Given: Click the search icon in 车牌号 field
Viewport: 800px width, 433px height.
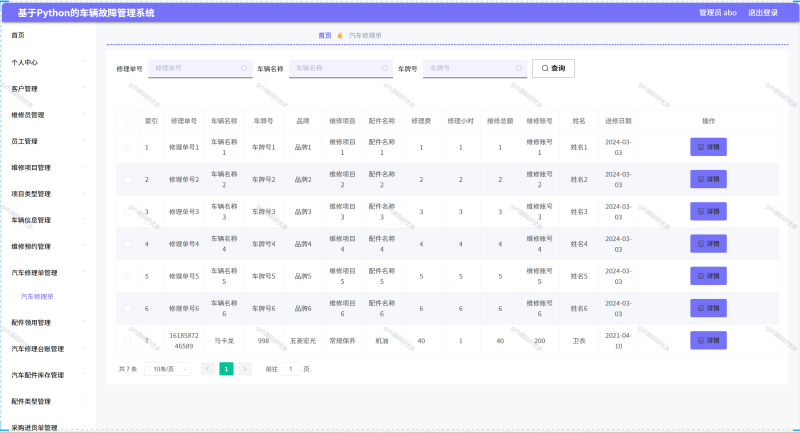Looking at the screenshot, I should click(519, 68).
